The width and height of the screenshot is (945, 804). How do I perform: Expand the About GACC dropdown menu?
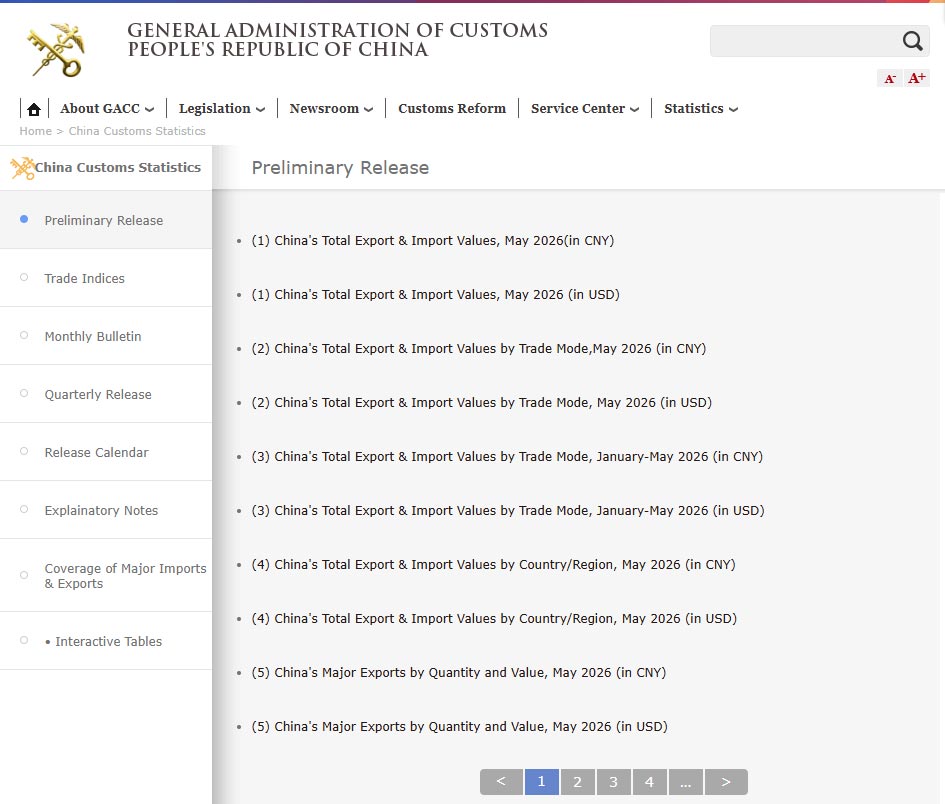point(107,108)
